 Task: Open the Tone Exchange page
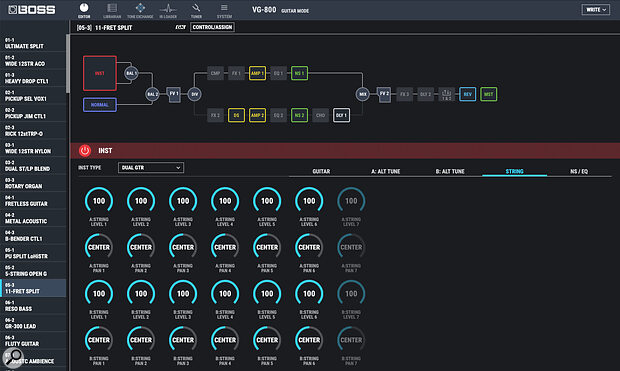point(140,11)
